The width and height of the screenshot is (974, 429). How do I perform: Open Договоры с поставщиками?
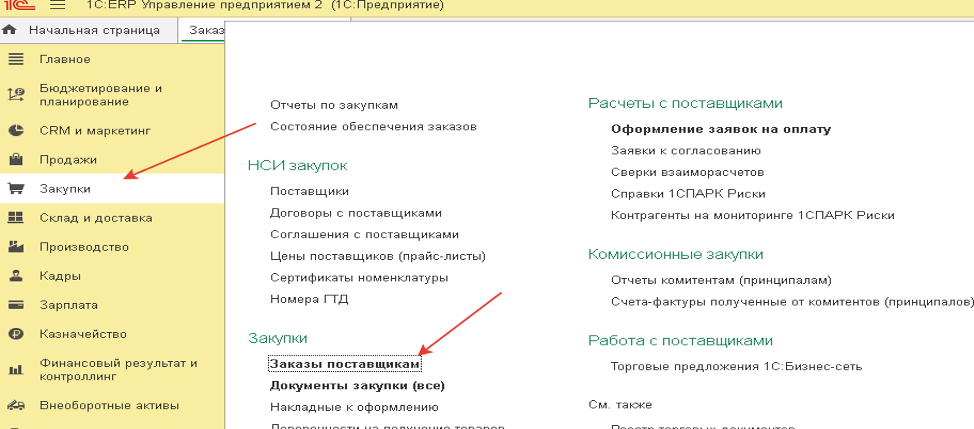tap(356, 213)
